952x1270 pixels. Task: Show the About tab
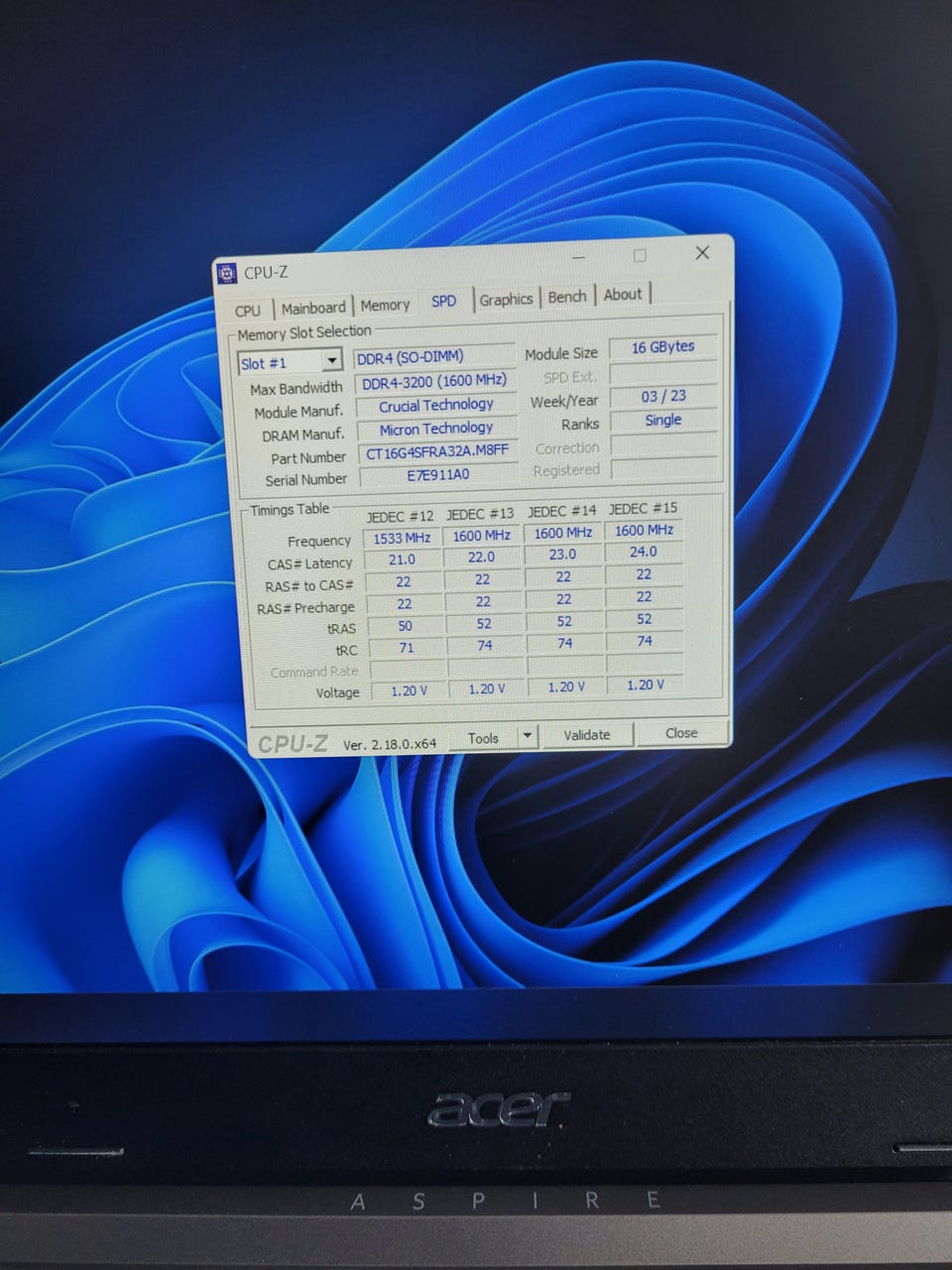[x=623, y=295]
